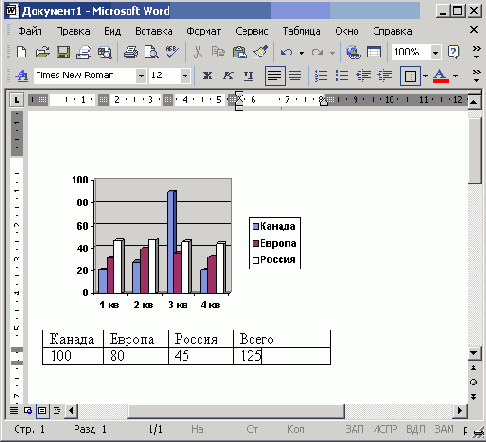
Task: Toggle Bold (Ж) formatting
Action: pyautogui.click(x=207, y=76)
